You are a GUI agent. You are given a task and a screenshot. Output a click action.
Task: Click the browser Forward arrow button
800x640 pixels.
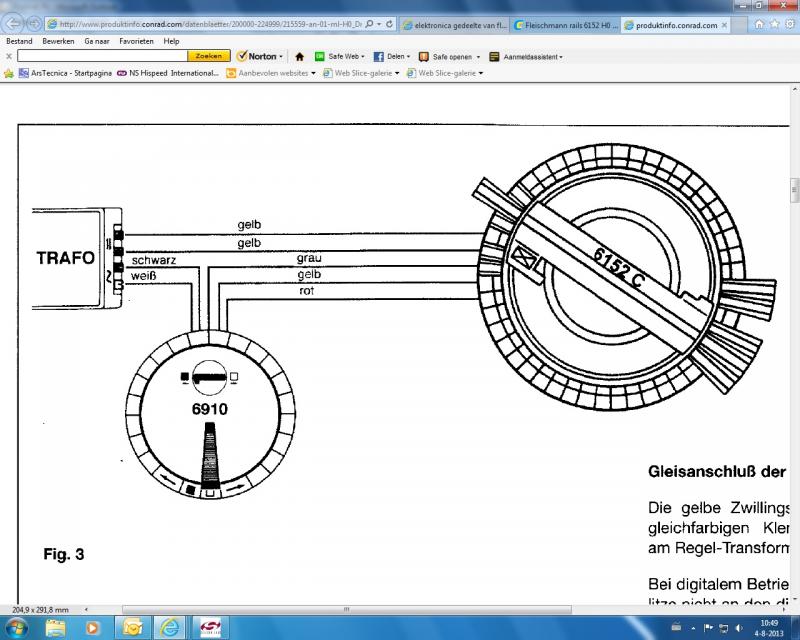[x=34, y=23]
